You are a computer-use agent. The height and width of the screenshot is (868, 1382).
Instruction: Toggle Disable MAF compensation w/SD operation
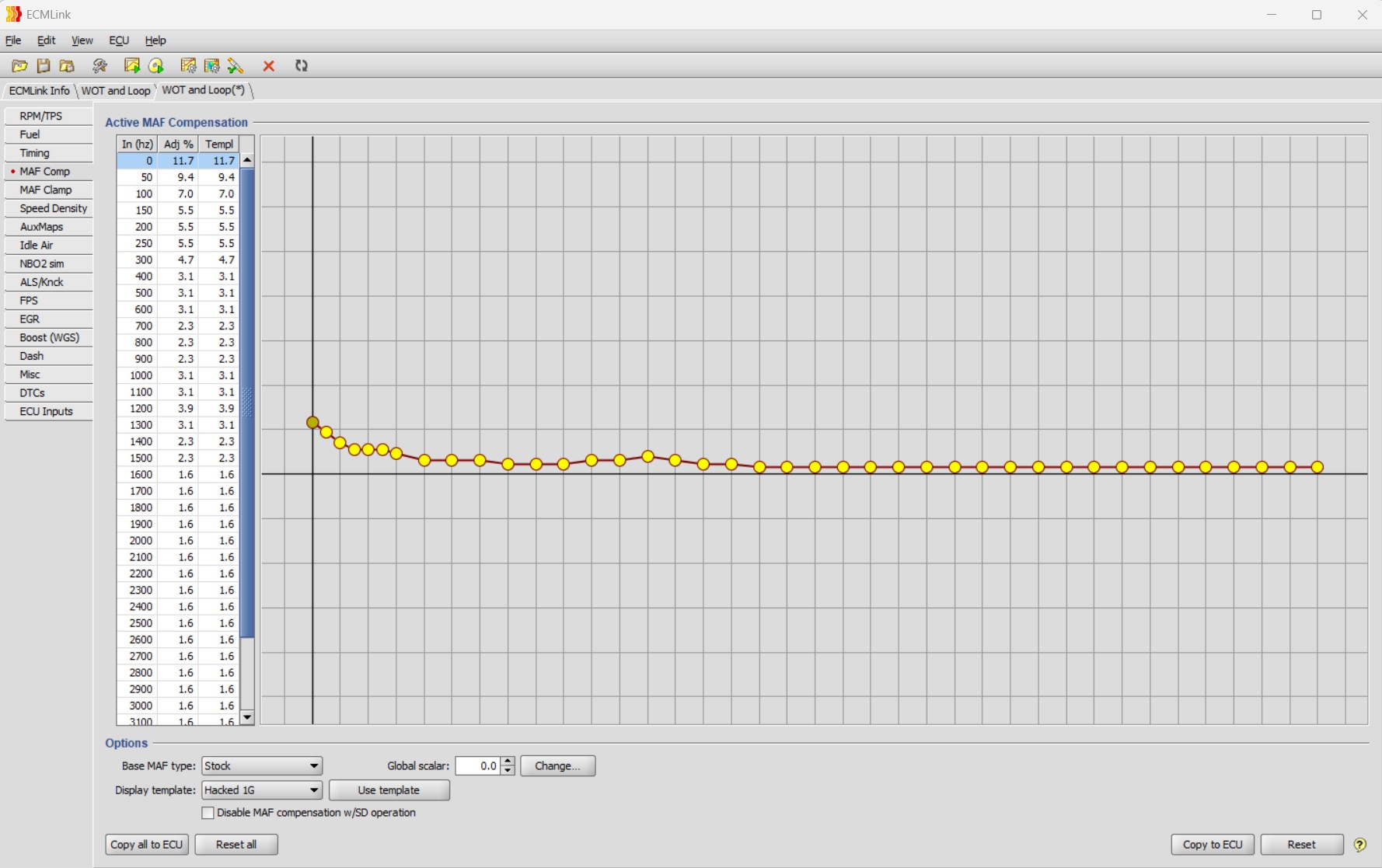(x=208, y=813)
